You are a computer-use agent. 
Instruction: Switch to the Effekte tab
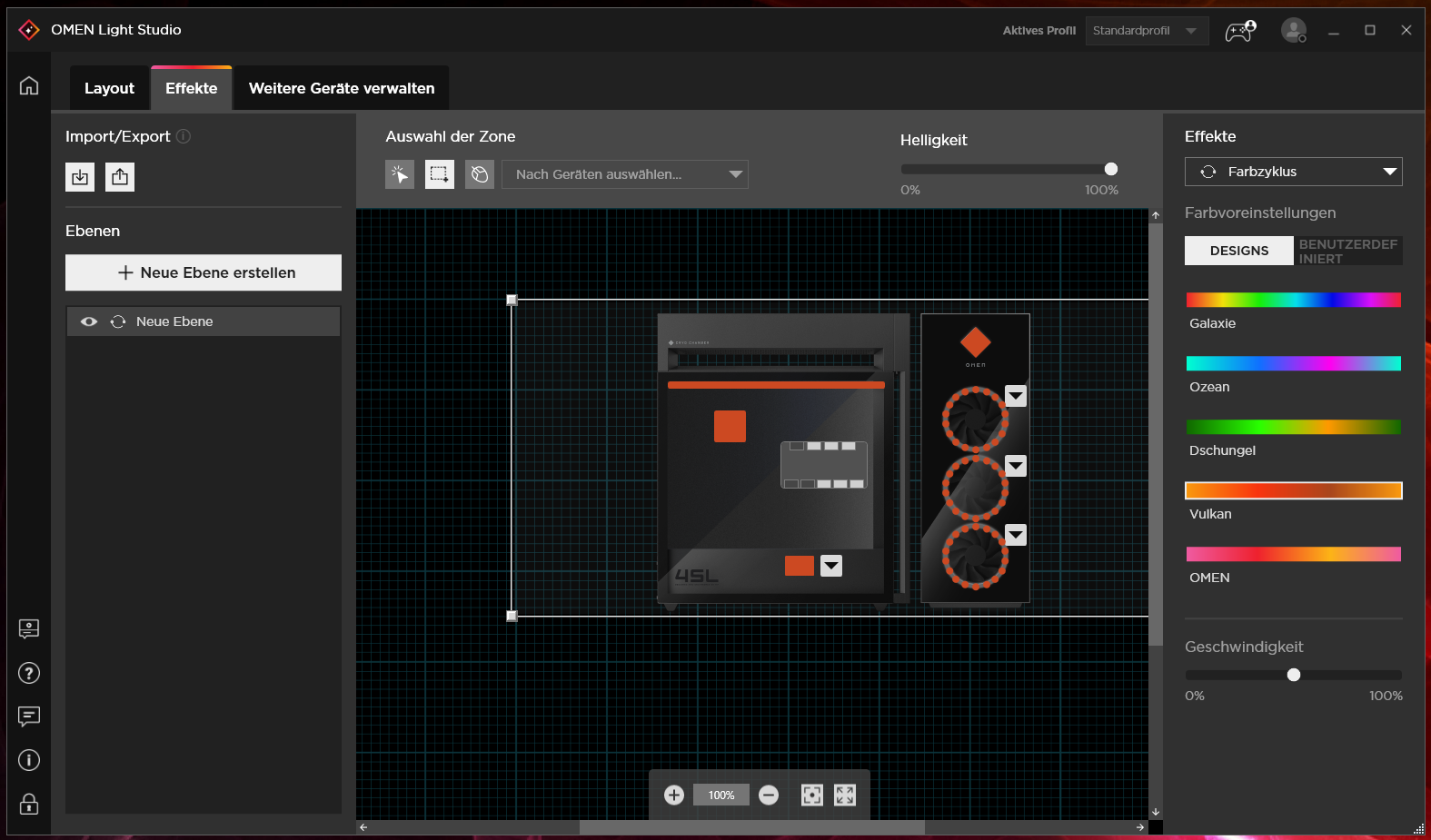[192, 88]
